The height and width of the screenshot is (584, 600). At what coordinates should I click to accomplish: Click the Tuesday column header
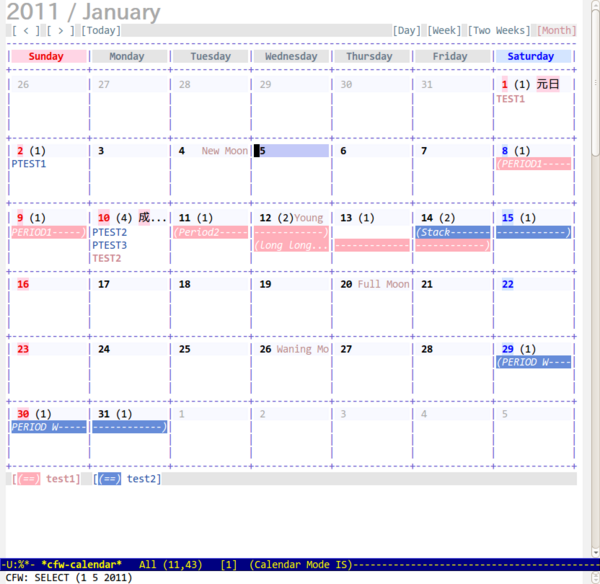(210, 56)
